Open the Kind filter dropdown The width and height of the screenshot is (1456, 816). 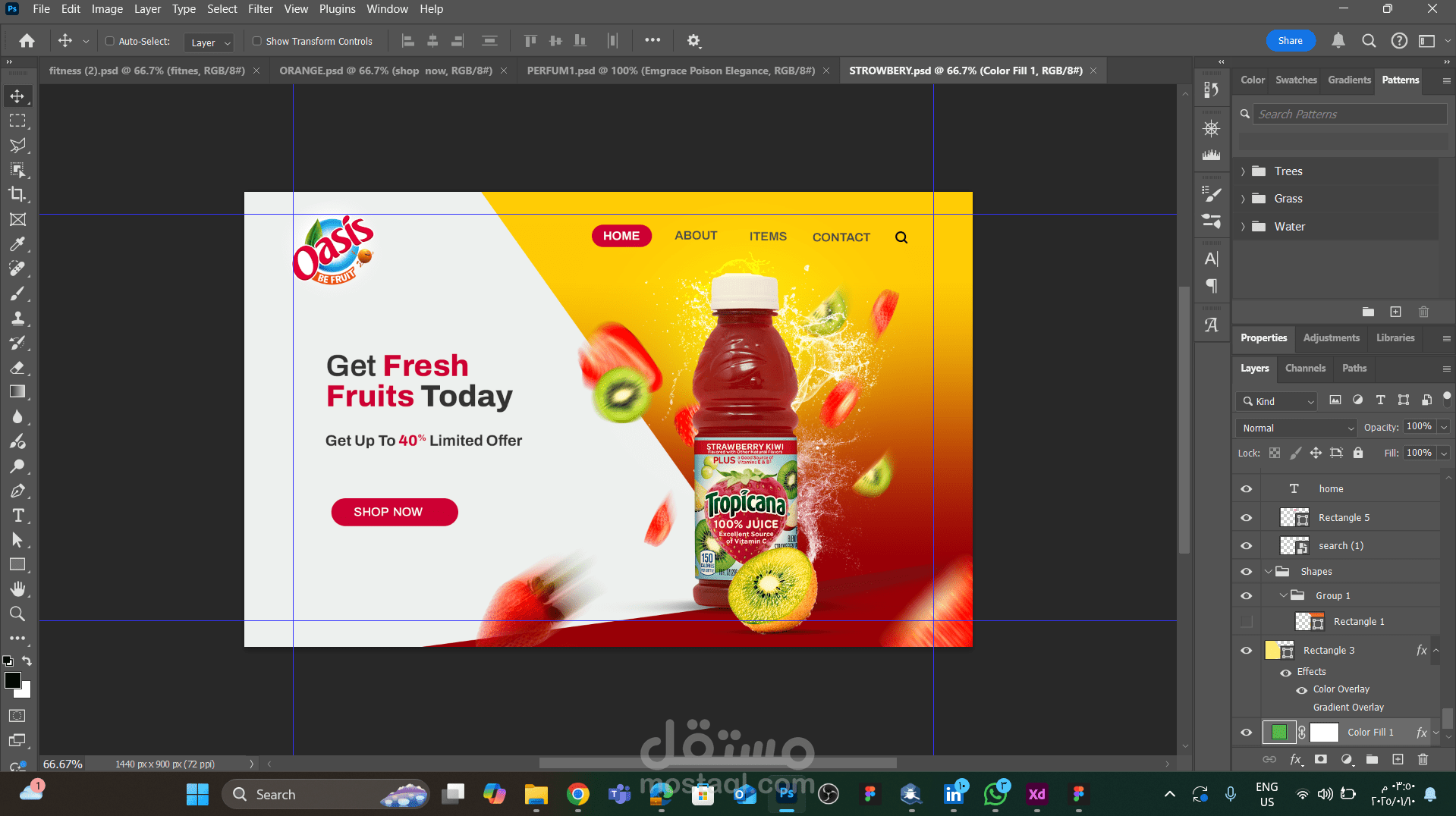click(1277, 401)
